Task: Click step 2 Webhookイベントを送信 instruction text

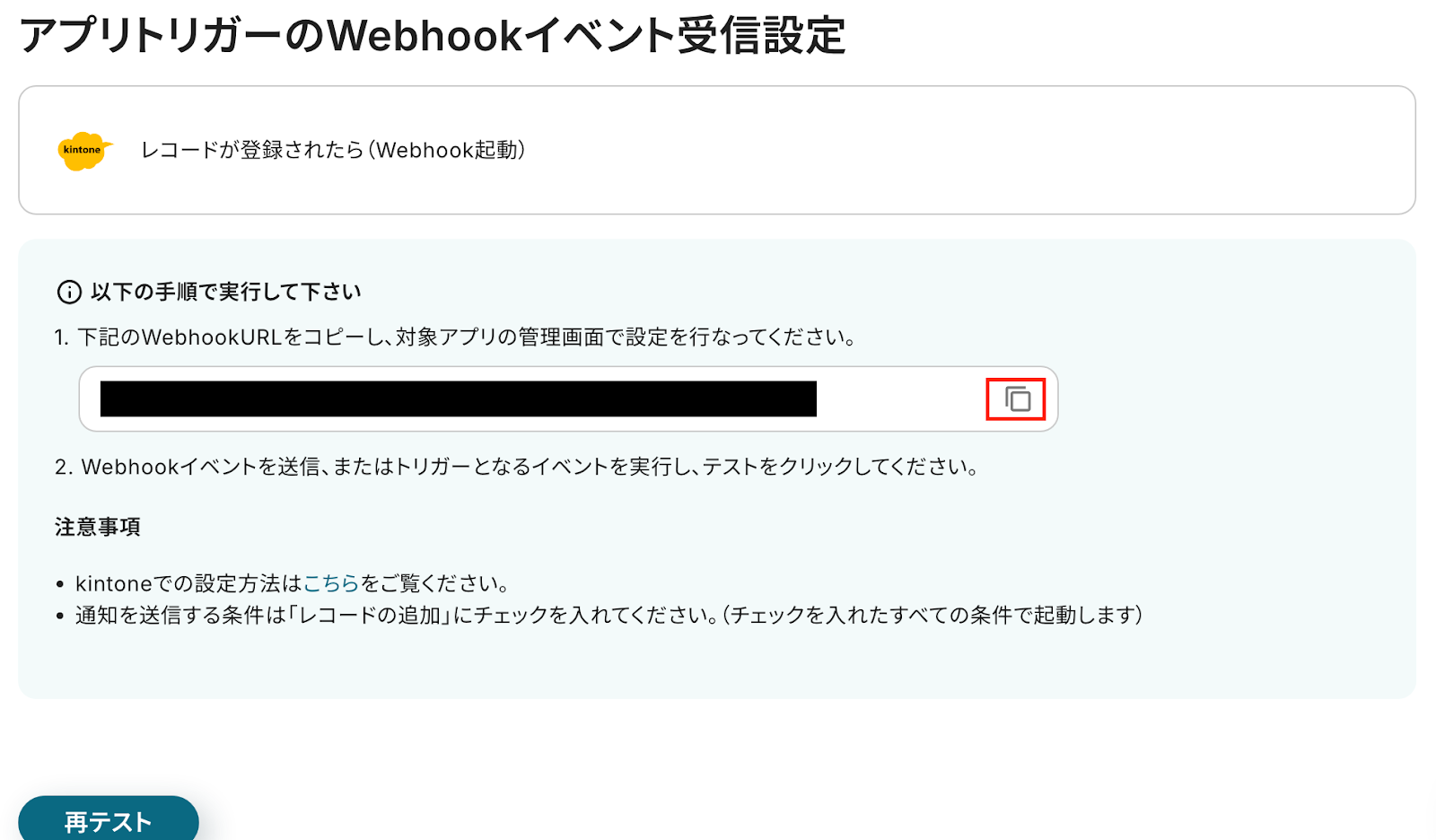Action: point(517,467)
